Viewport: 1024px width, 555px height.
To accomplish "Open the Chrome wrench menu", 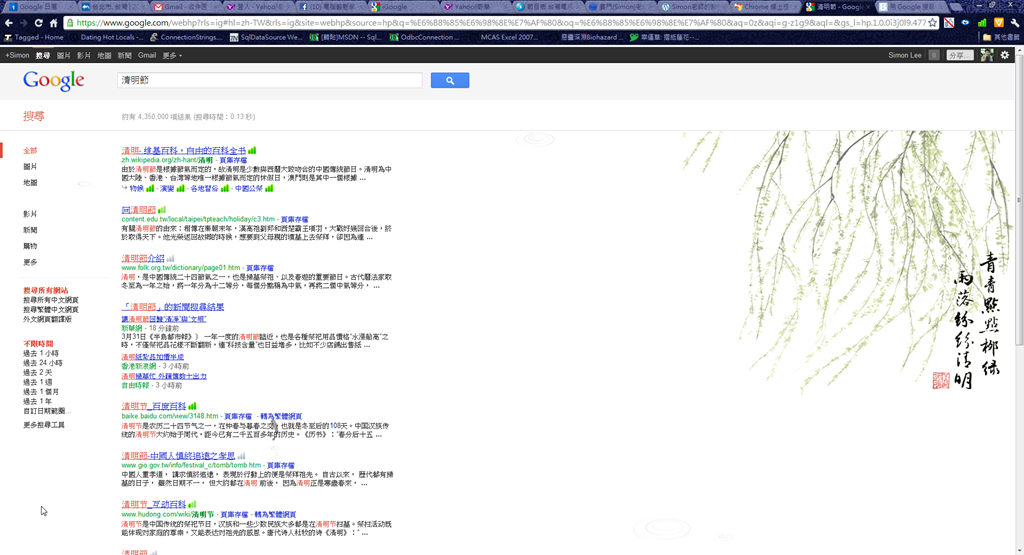I will pyautogui.click(x=1014, y=23).
